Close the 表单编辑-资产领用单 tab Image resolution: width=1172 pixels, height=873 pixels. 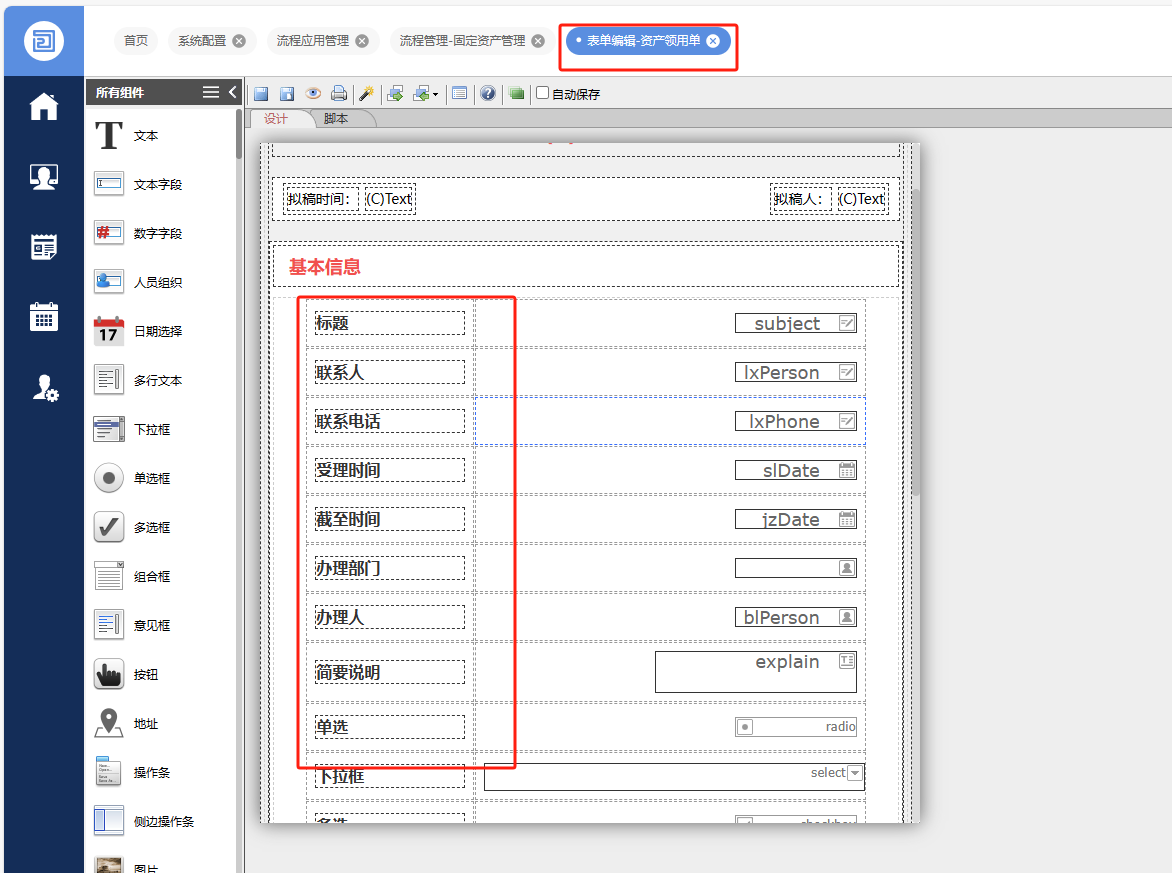pos(713,41)
